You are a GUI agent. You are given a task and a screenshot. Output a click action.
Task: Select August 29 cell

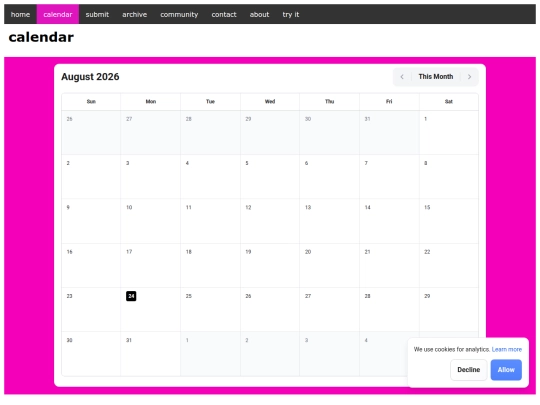[x=449, y=310]
